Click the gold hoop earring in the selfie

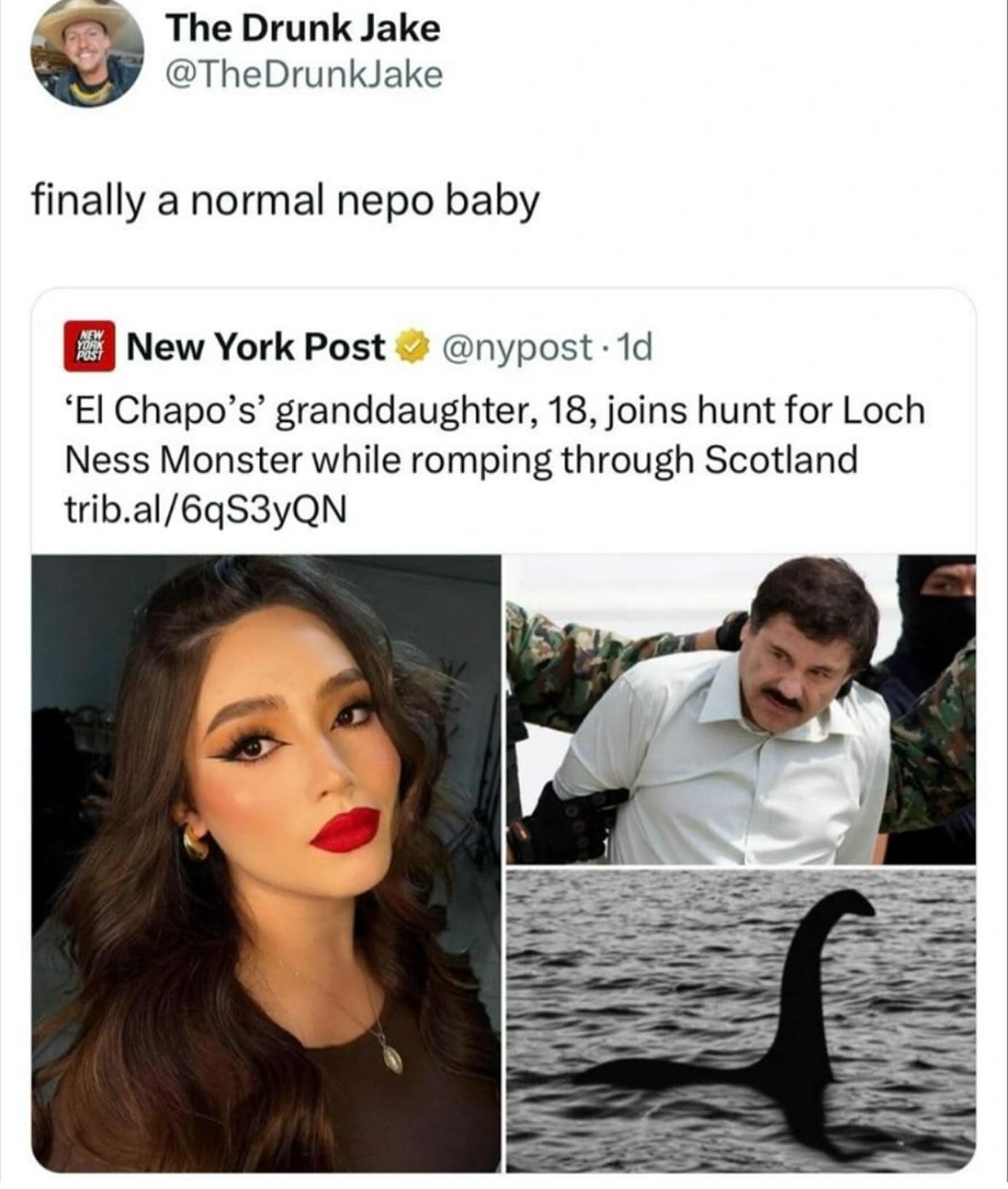click(x=195, y=844)
